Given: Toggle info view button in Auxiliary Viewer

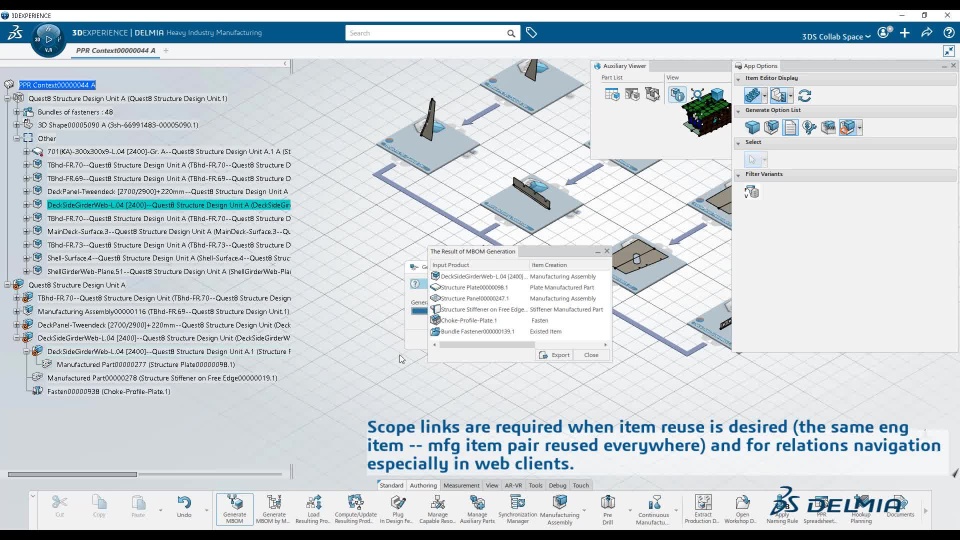Looking at the screenshot, I should click(677, 94).
